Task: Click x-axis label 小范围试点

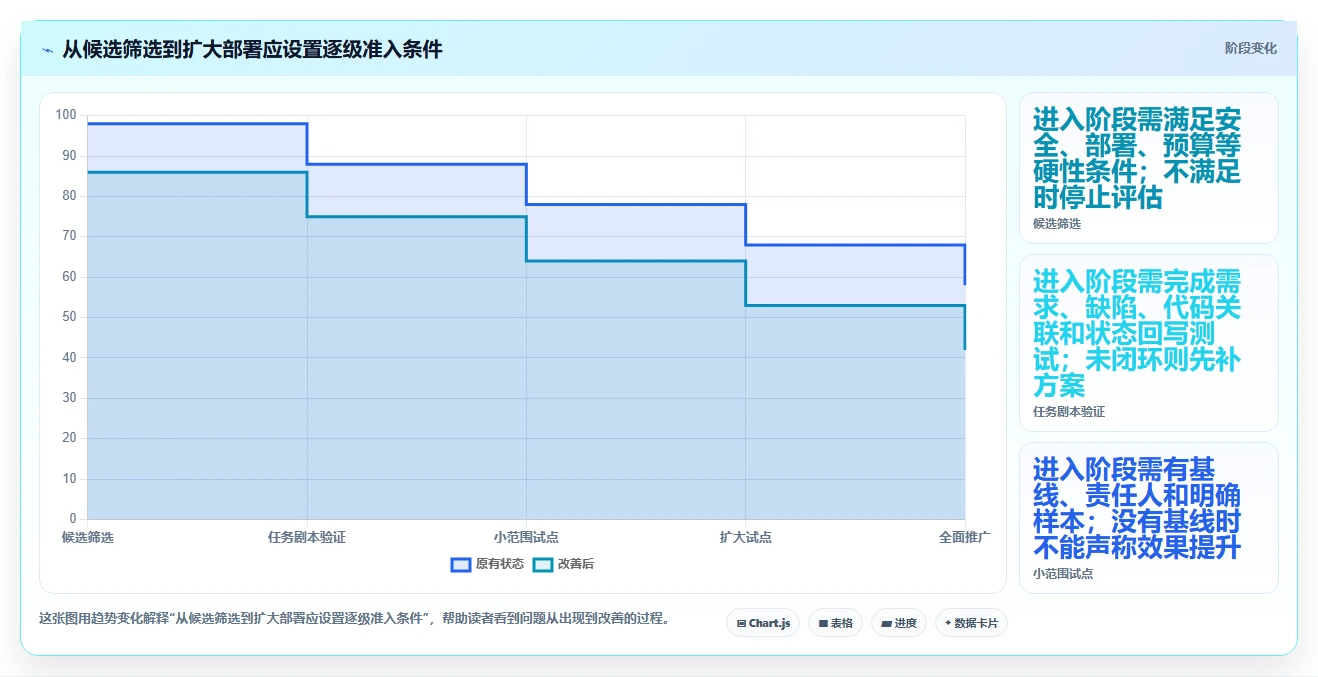Action: 526,537
